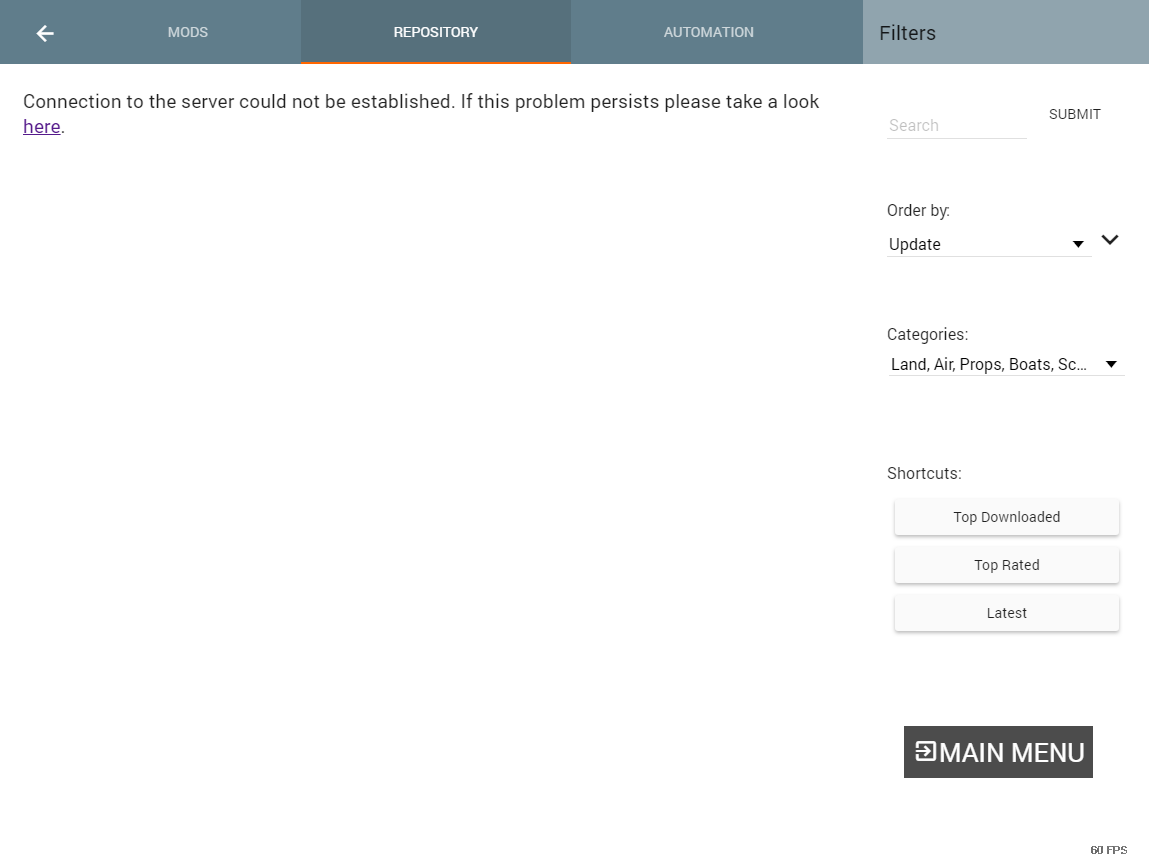Go back using the left arrow icon
The image size is (1149, 862).
point(45,33)
